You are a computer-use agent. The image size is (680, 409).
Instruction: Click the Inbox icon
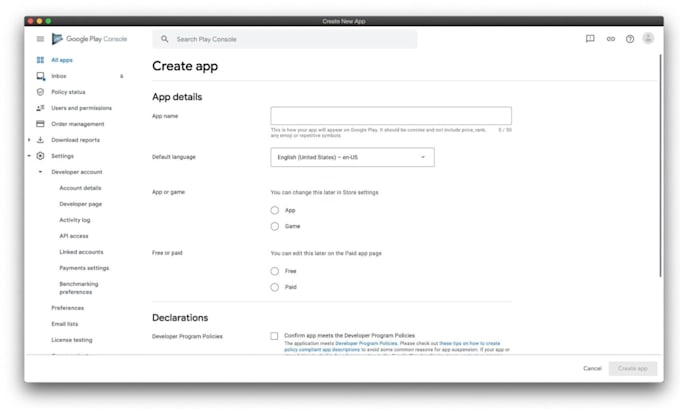[x=40, y=76]
